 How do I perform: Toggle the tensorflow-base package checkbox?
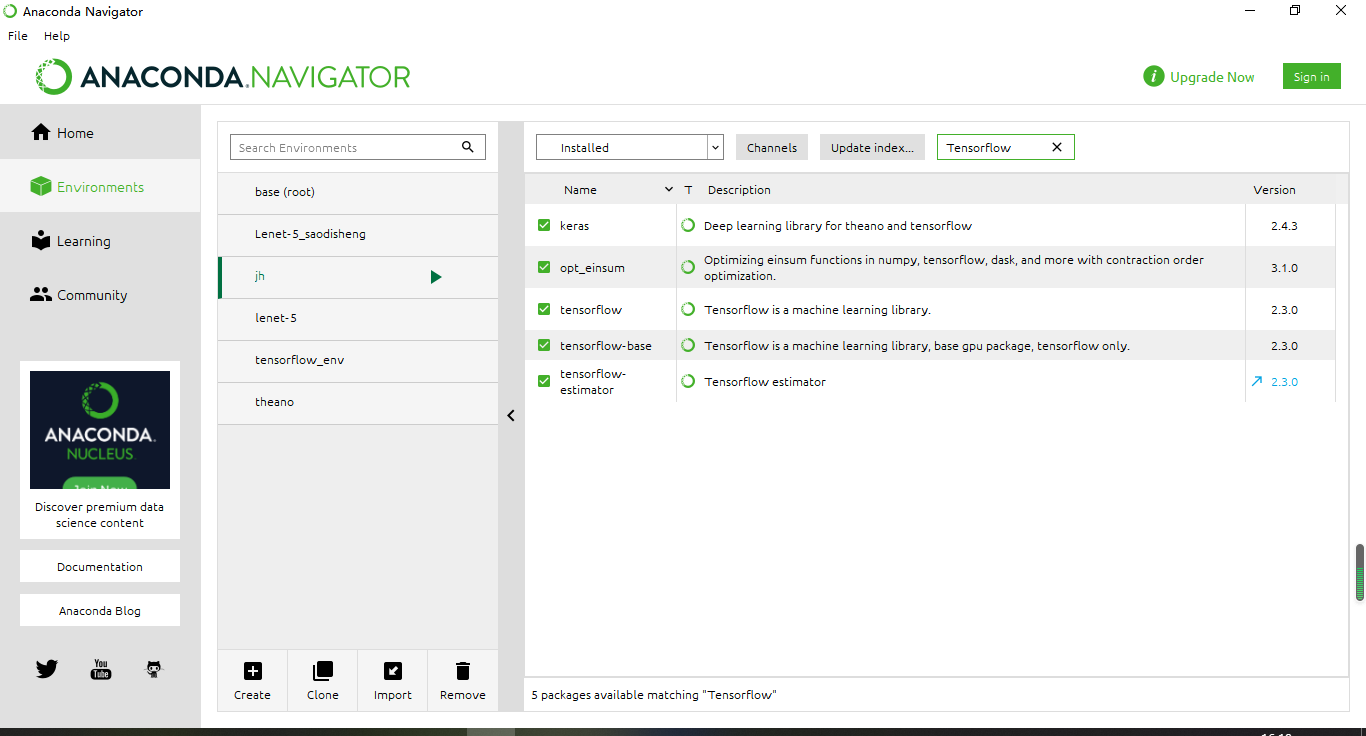coord(544,345)
